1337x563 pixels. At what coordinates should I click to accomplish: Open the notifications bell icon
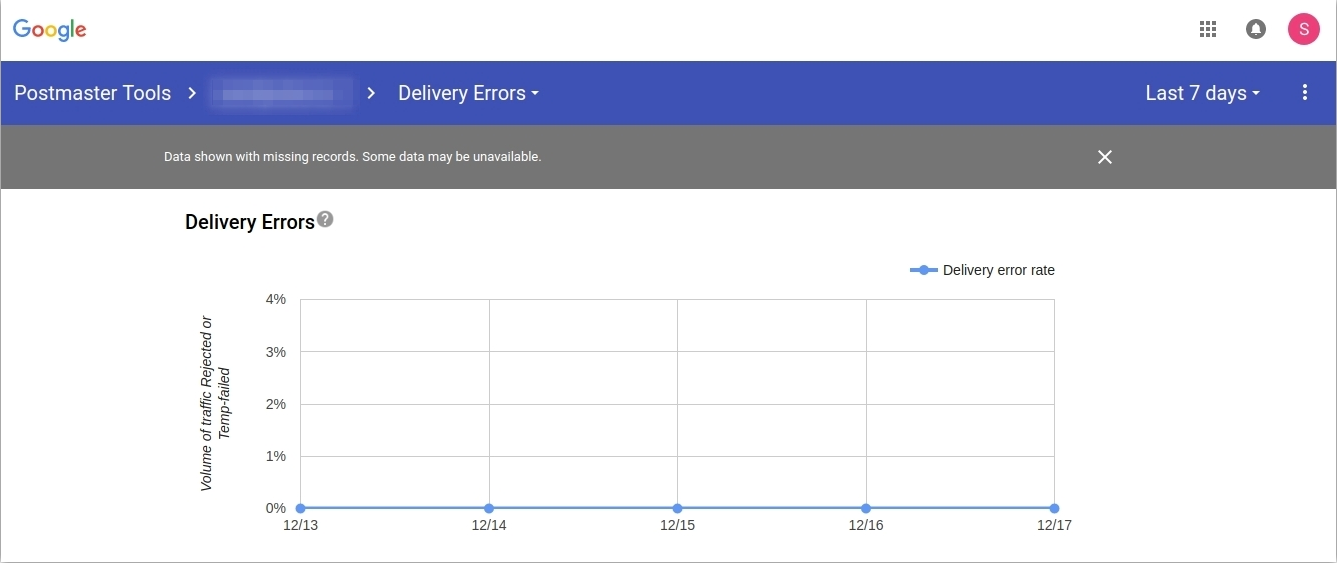click(x=1255, y=29)
